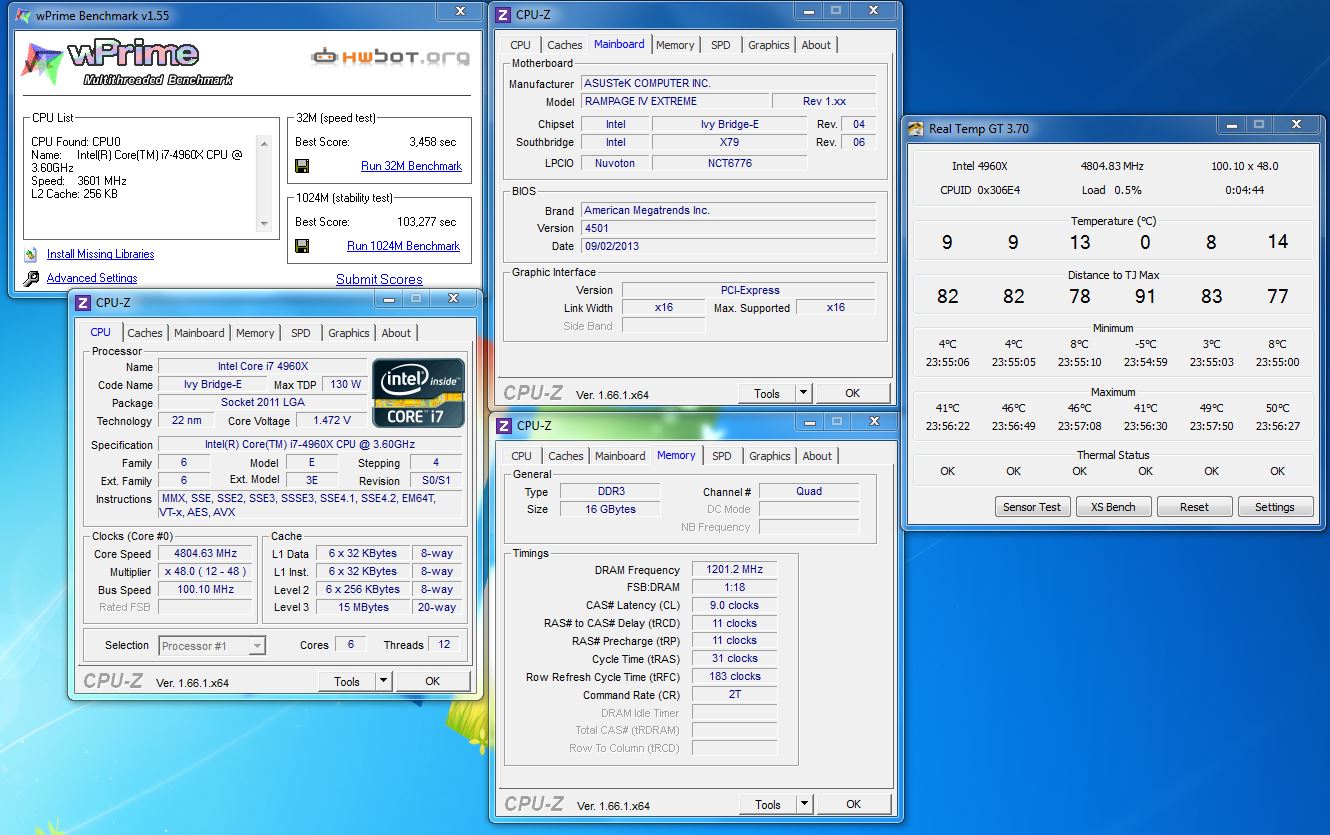Click the CPU-Z CPU window title icon
Image resolution: width=1330 pixels, height=835 pixels.
click(x=83, y=303)
